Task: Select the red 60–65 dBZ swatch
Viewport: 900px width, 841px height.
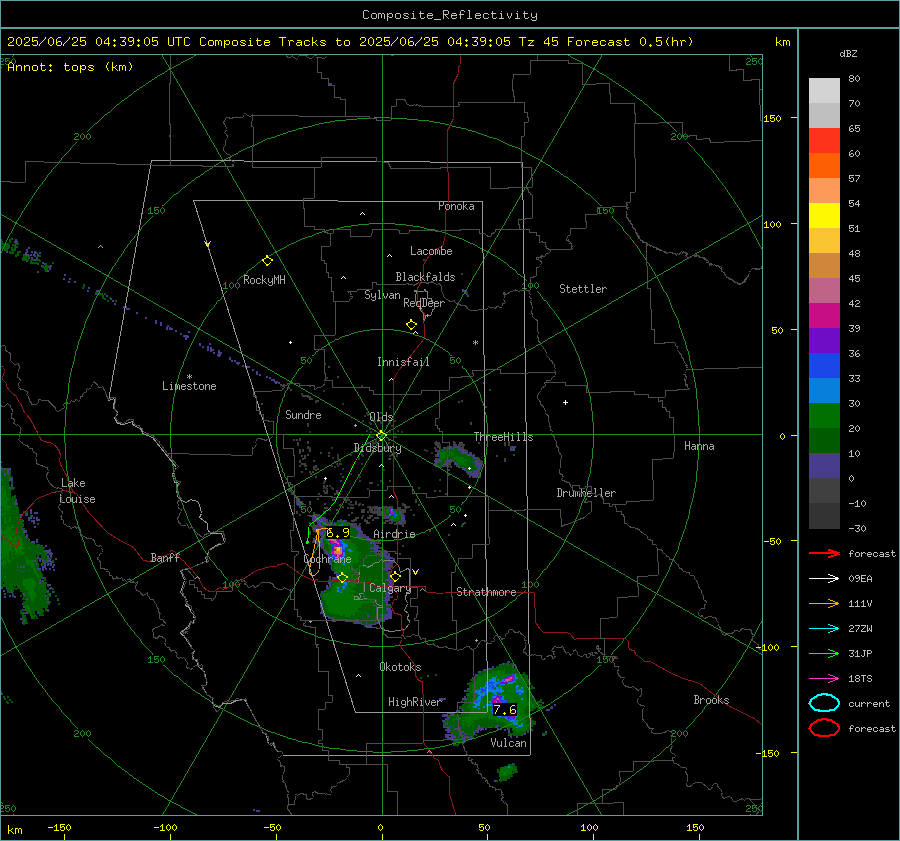Action: pos(824,141)
